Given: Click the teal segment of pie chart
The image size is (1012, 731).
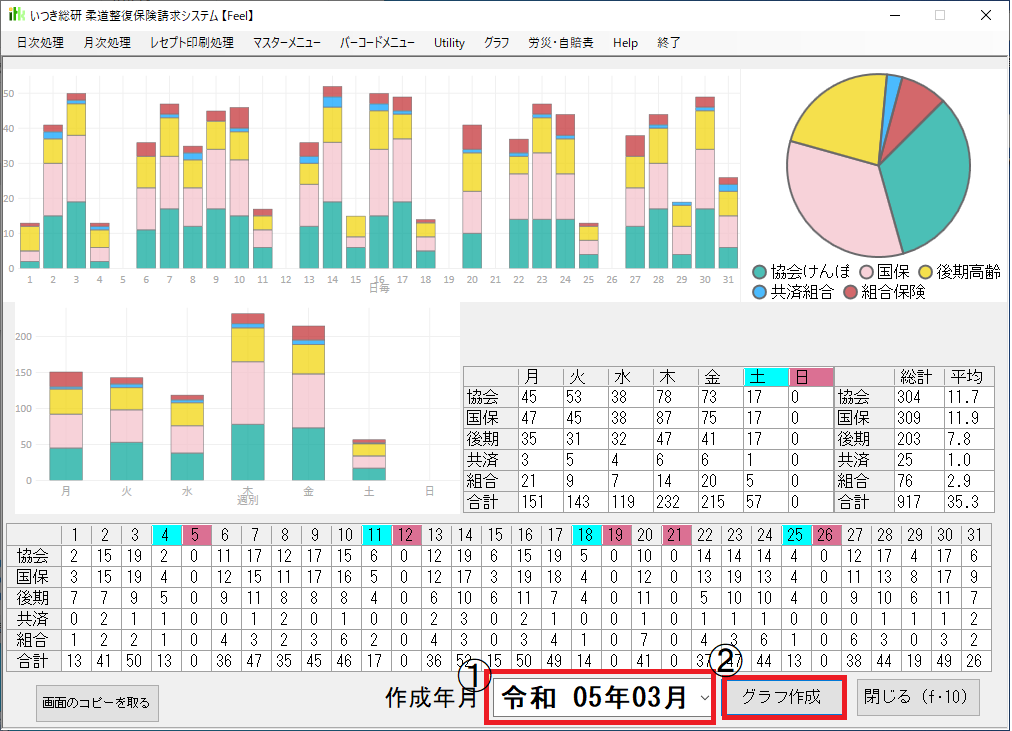Looking at the screenshot, I should pos(930,180).
